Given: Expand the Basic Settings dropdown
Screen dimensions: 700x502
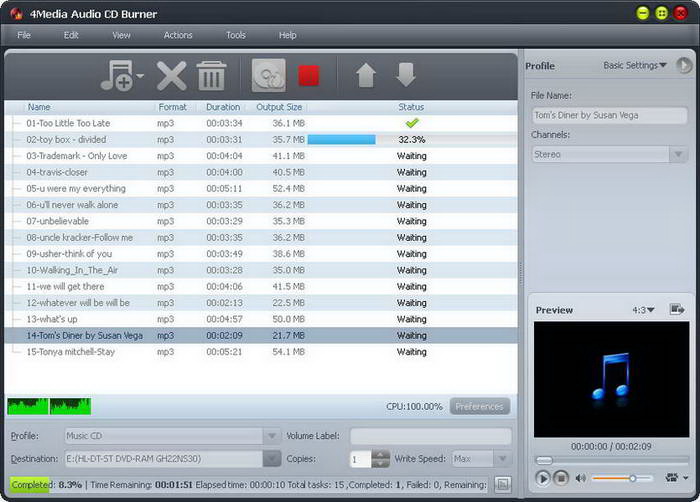Looking at the screenshot, I should 635,66.
